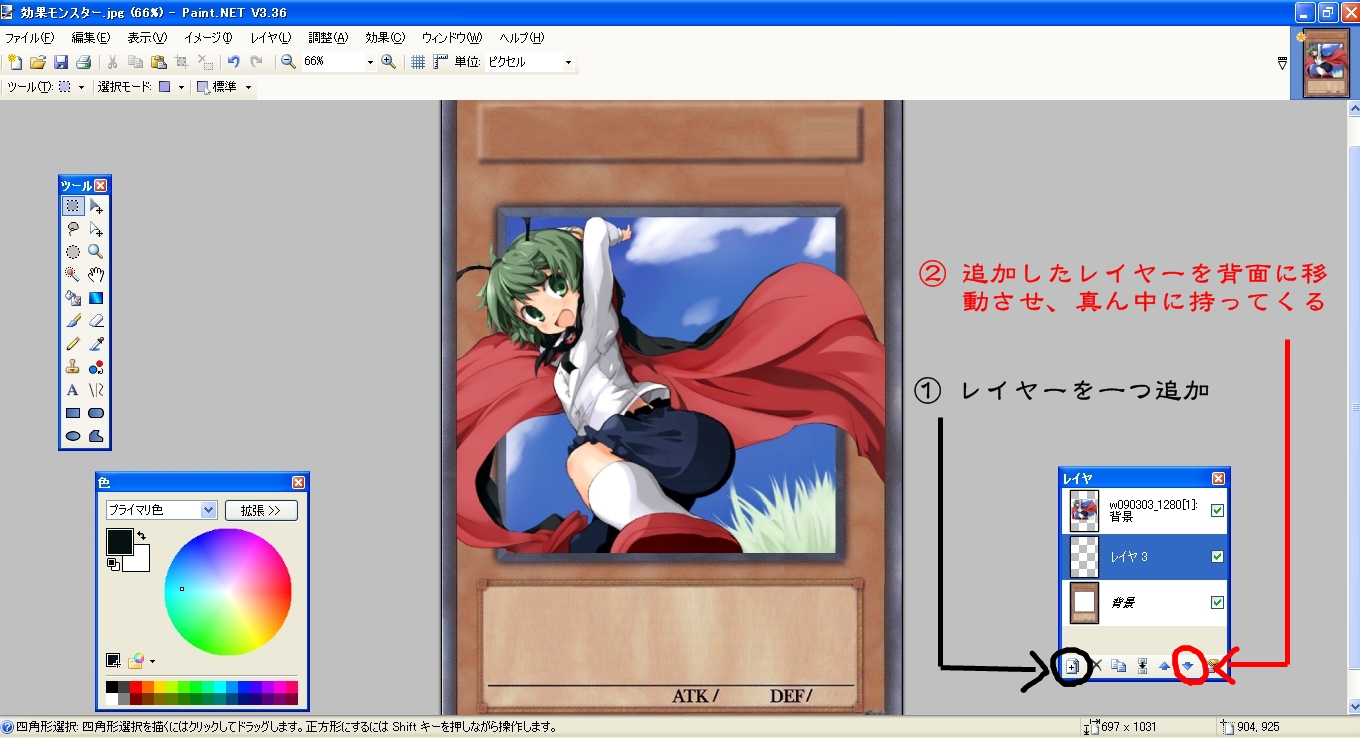Select the Move Selected Pixels tool

click(x=96, y=206)
